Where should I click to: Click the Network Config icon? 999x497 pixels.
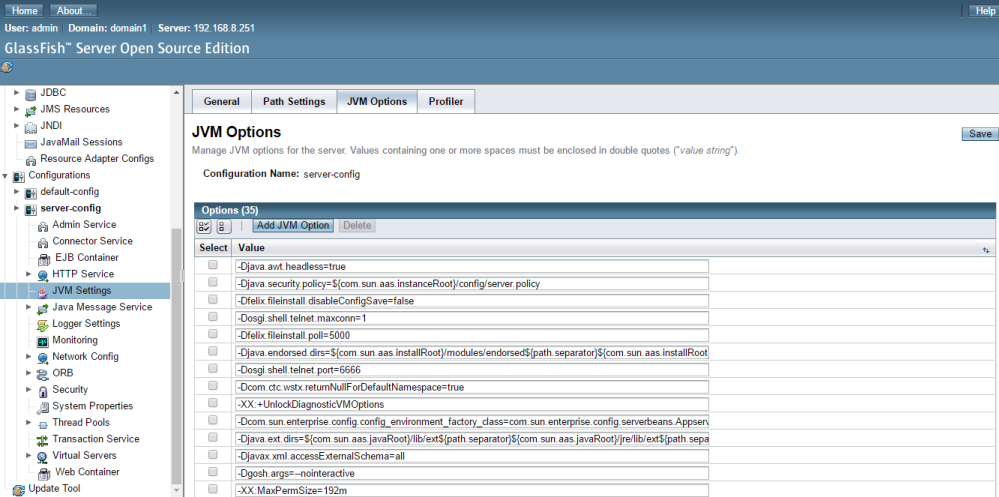pyautogui.click(x=43, y=357)
